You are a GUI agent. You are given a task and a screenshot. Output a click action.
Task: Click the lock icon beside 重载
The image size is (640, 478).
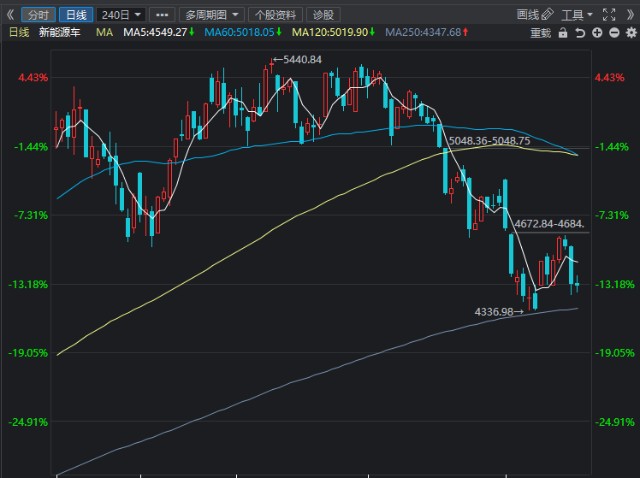tap(561, 33)
